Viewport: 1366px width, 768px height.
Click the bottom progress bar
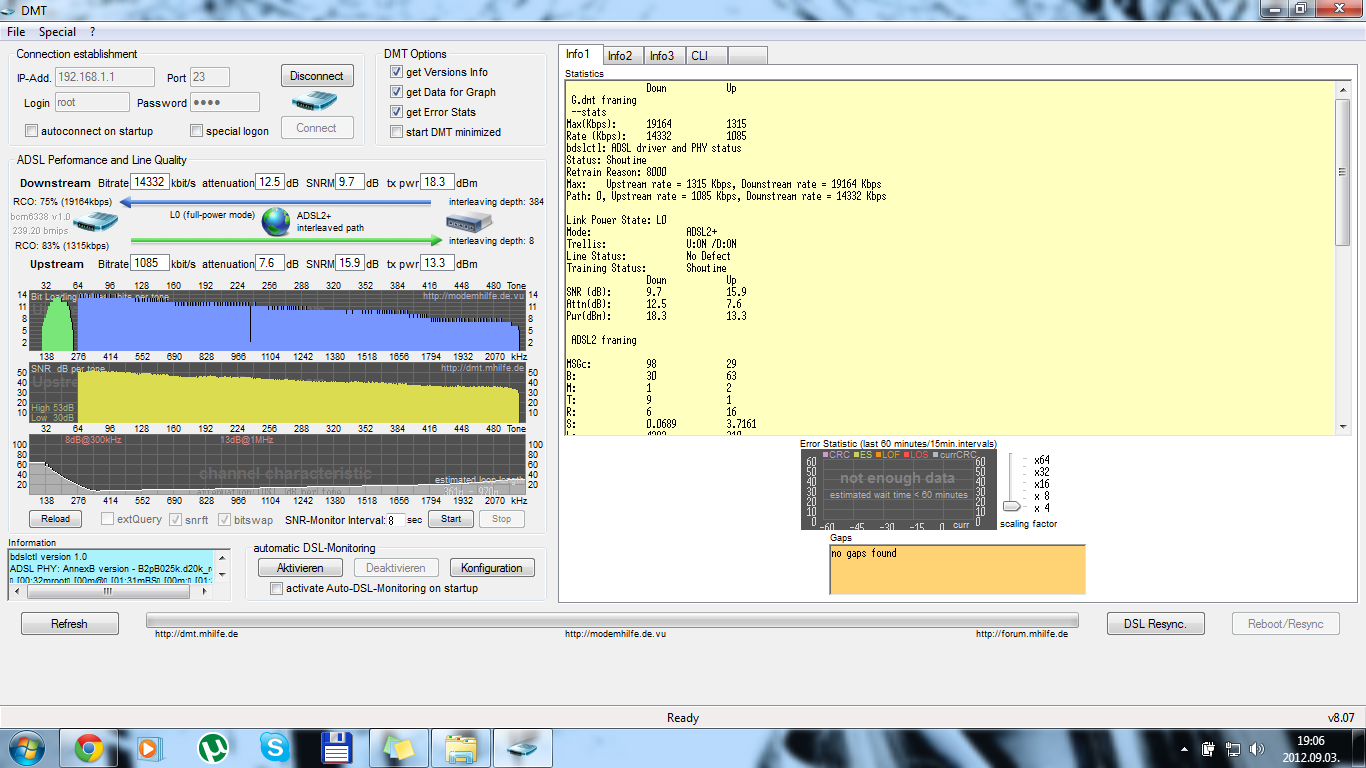pos(612,620)
